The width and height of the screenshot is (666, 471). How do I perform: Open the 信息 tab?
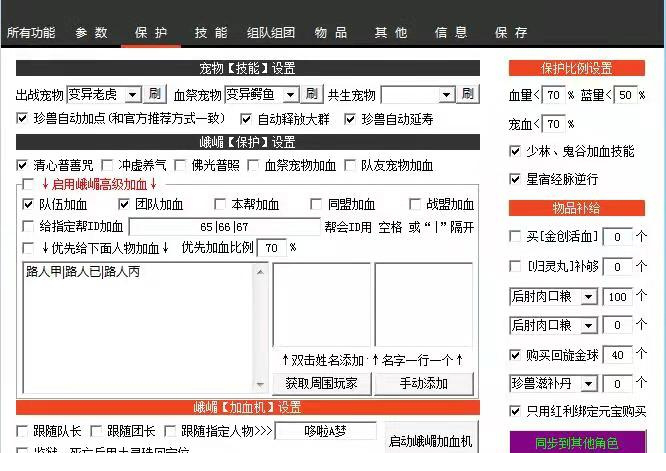(x=451, y=33)
